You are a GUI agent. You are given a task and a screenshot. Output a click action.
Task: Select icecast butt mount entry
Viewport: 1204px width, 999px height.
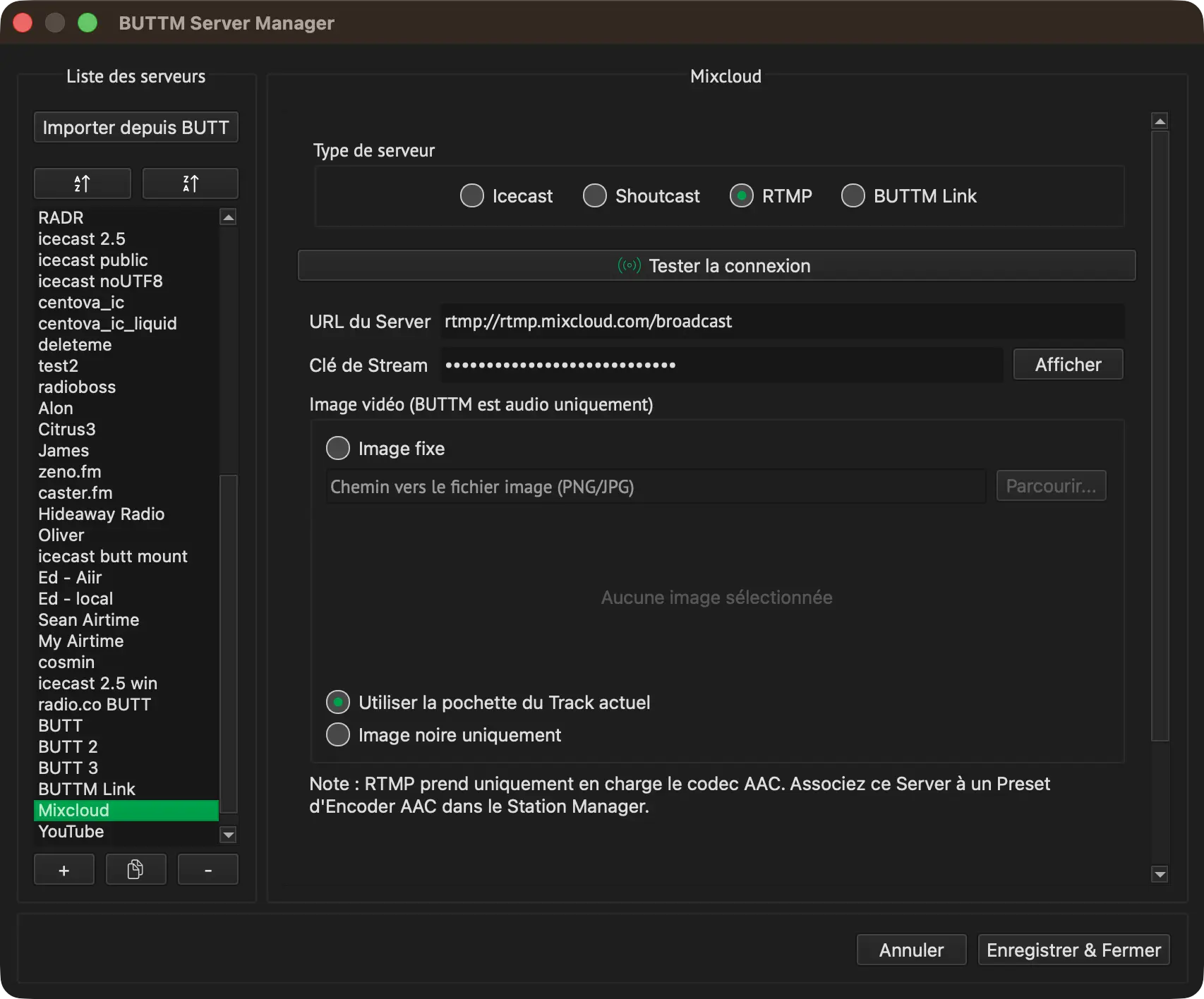[126, 556]
